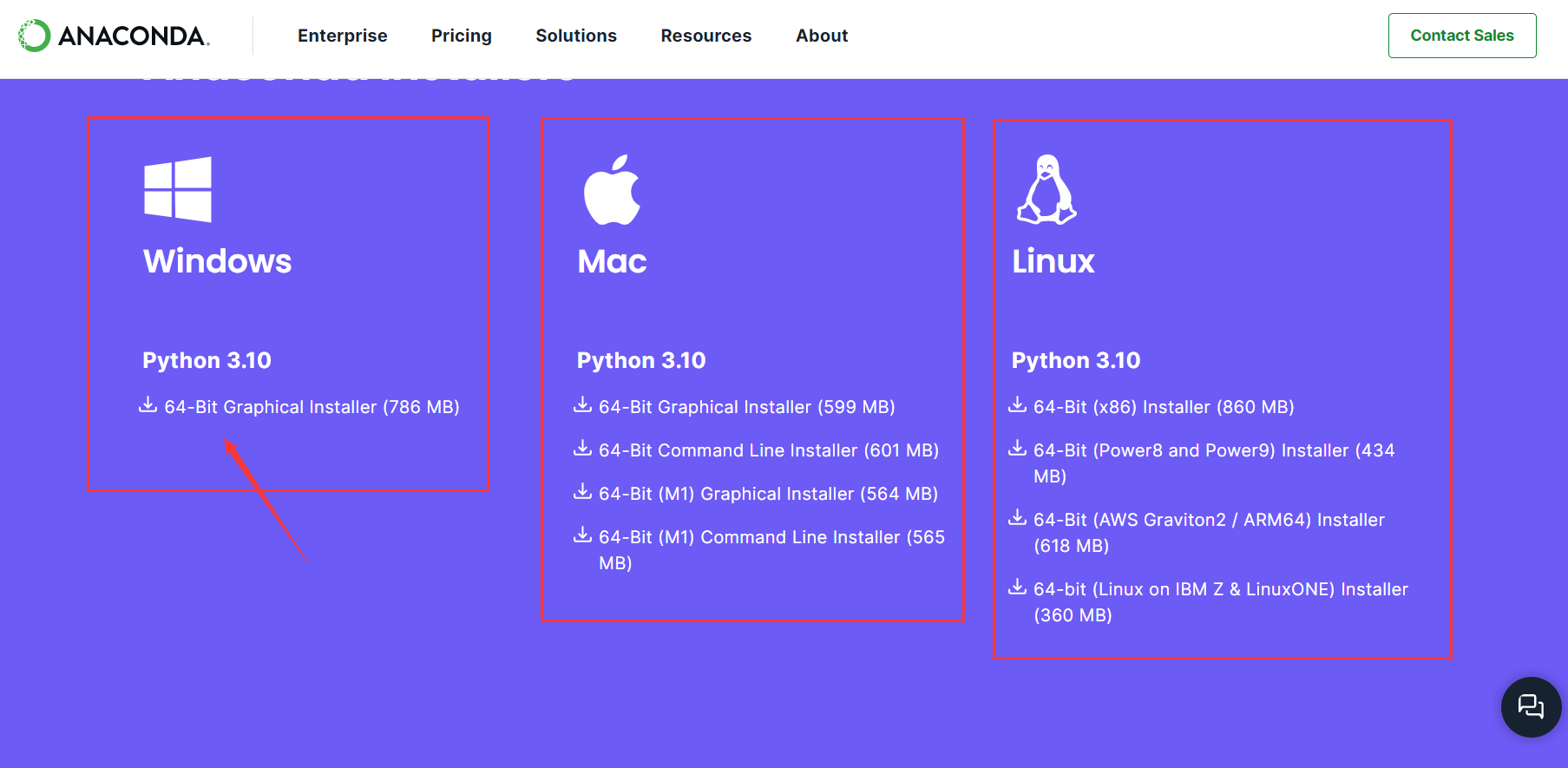The width and height of the screenshot is (1568, 768).
Task: Download Linux AWS Graviton2 / ARM64 Installer
Action: (x=1209, y=532)
